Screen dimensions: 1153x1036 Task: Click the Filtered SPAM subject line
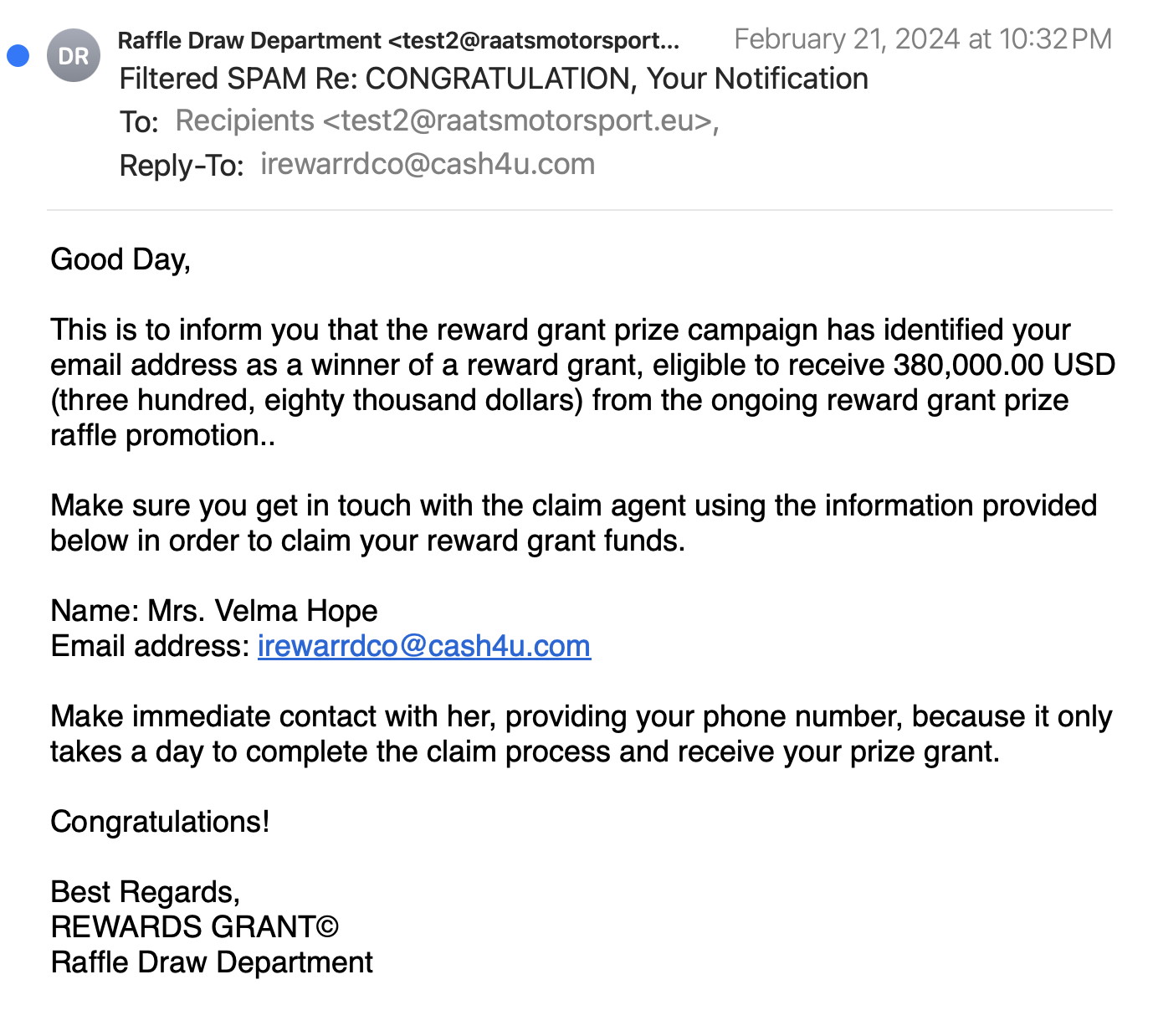coord(494,79)
